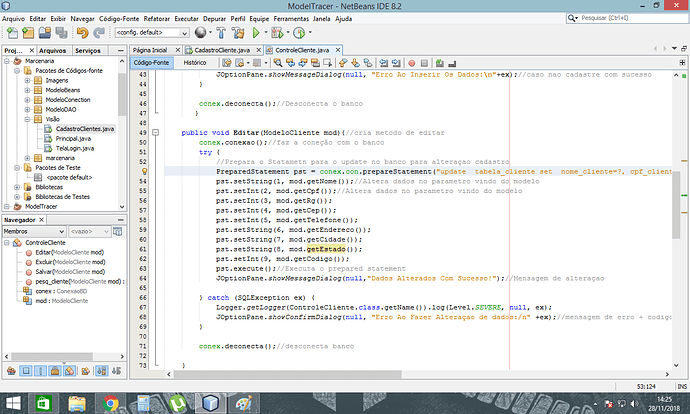Toggle Show Inherited Members in Navigator

(x=11, y=371)
